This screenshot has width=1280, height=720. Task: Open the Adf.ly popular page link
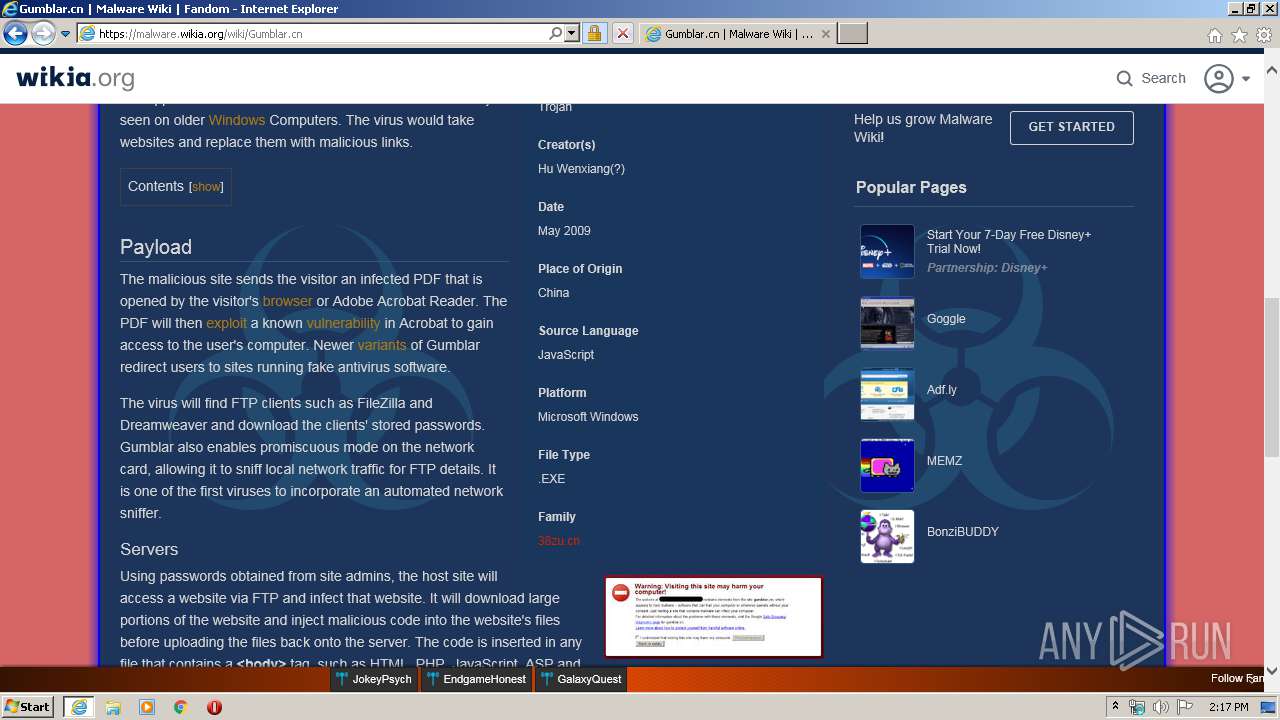point(942,390)
